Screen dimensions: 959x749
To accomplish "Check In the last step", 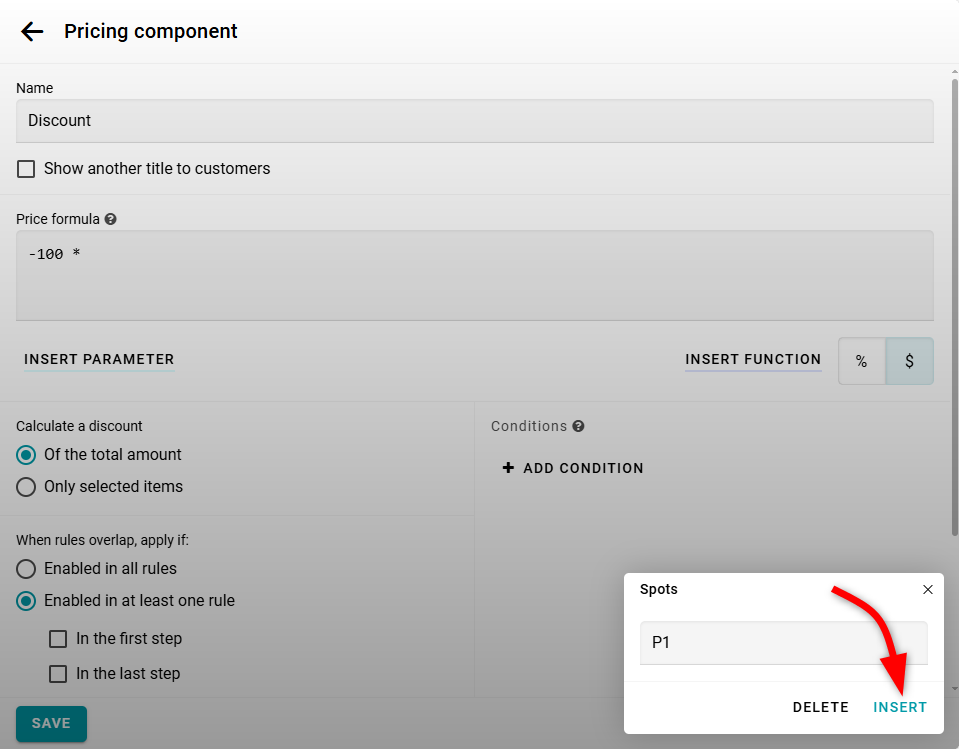I will coord(59,674).
